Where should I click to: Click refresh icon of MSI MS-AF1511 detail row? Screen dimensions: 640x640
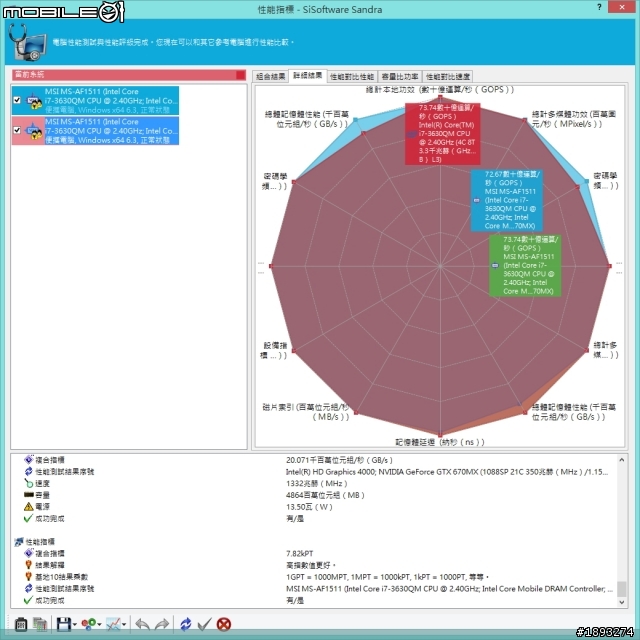(29, 589)
